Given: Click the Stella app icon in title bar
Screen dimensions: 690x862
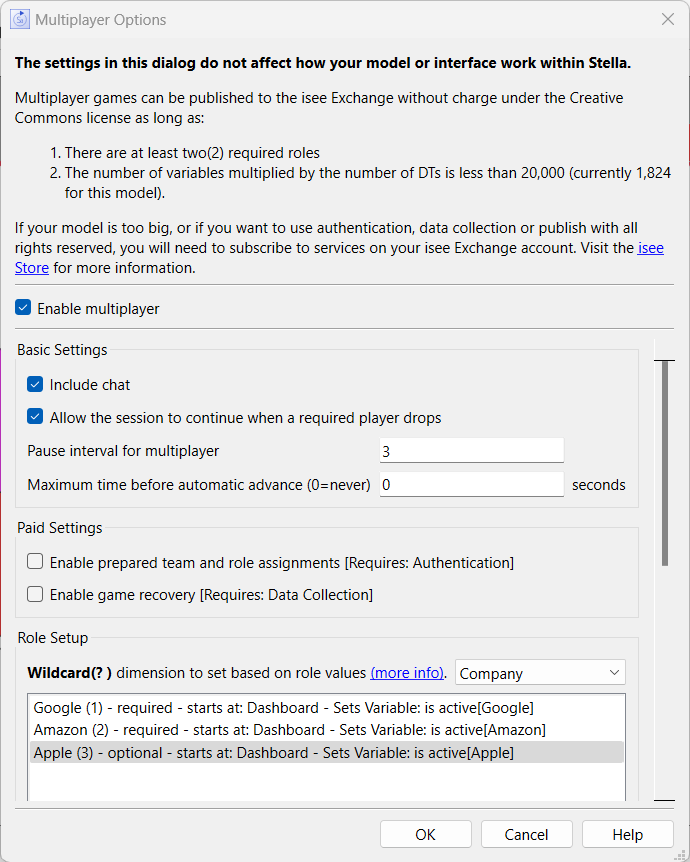Looking at the screenshot, I should [x=20, y=19].
